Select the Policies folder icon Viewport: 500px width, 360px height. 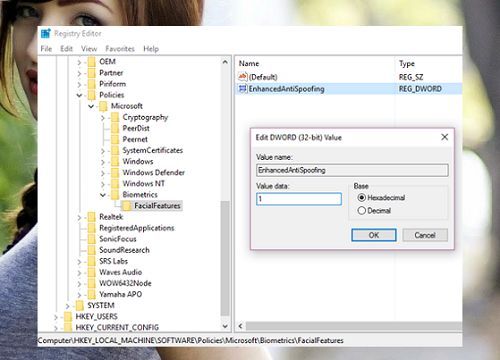(91, 95)
